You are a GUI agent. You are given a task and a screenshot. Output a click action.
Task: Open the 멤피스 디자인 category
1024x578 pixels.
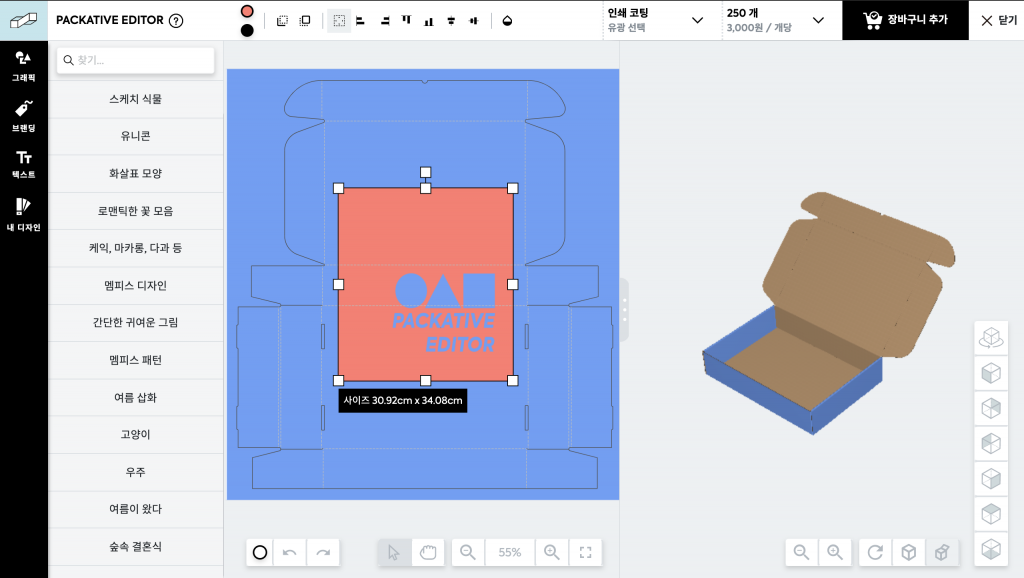[x=136, y=285]
